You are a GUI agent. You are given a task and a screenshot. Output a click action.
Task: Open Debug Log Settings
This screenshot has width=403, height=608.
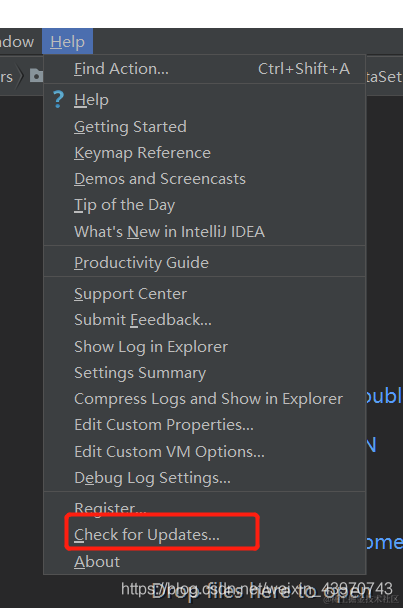click(x=205, y=478)
